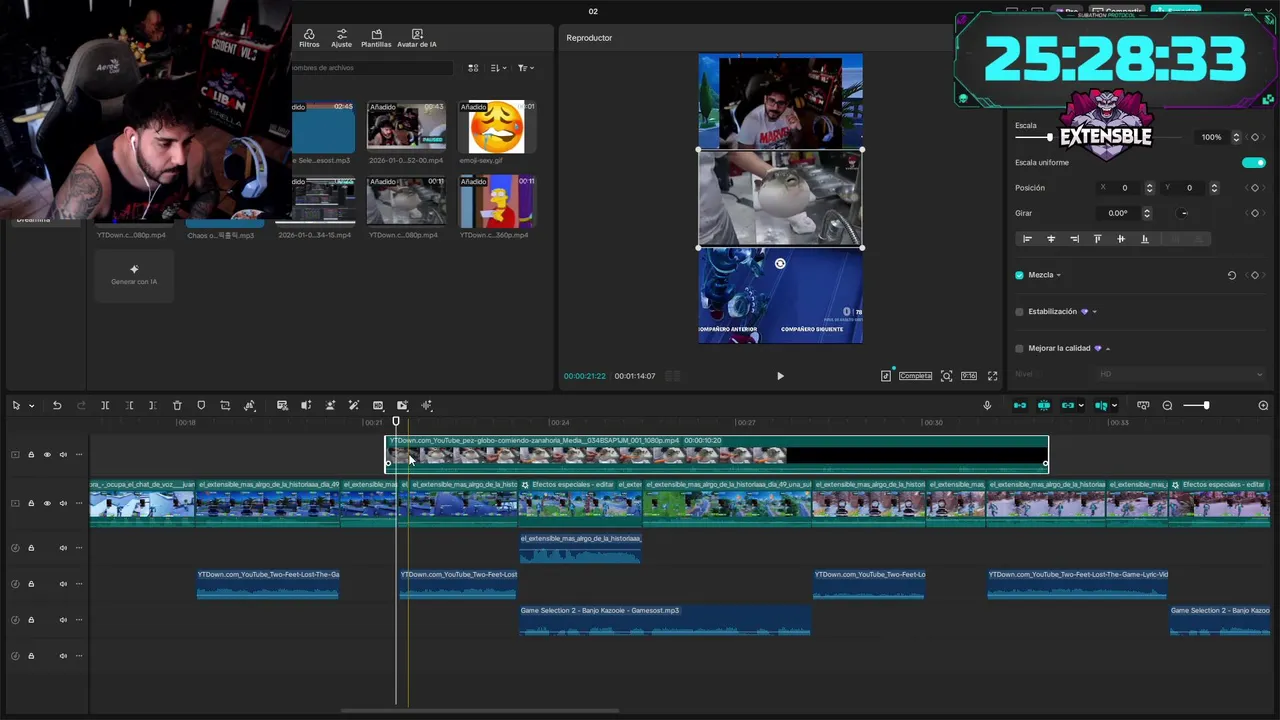Play the preview in Reproductor
1280x720 pixels.
click(780, 376)
